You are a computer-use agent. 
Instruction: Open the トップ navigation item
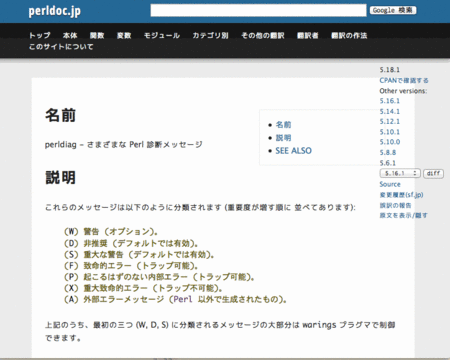click(x=40, y=35)
